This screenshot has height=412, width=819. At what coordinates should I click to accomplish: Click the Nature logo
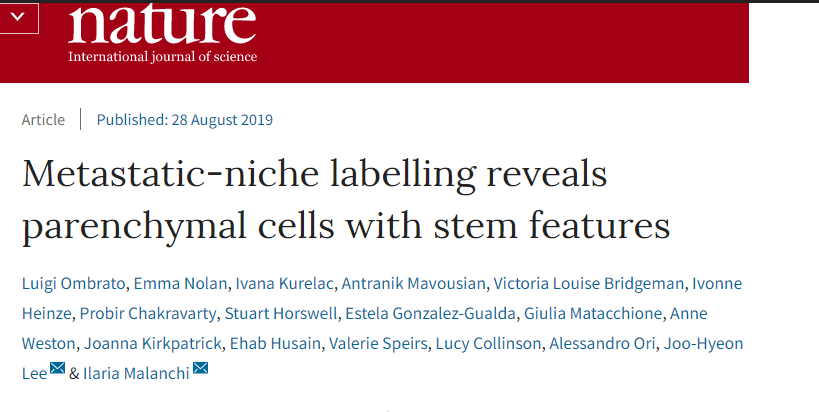(x=162, y=24)
